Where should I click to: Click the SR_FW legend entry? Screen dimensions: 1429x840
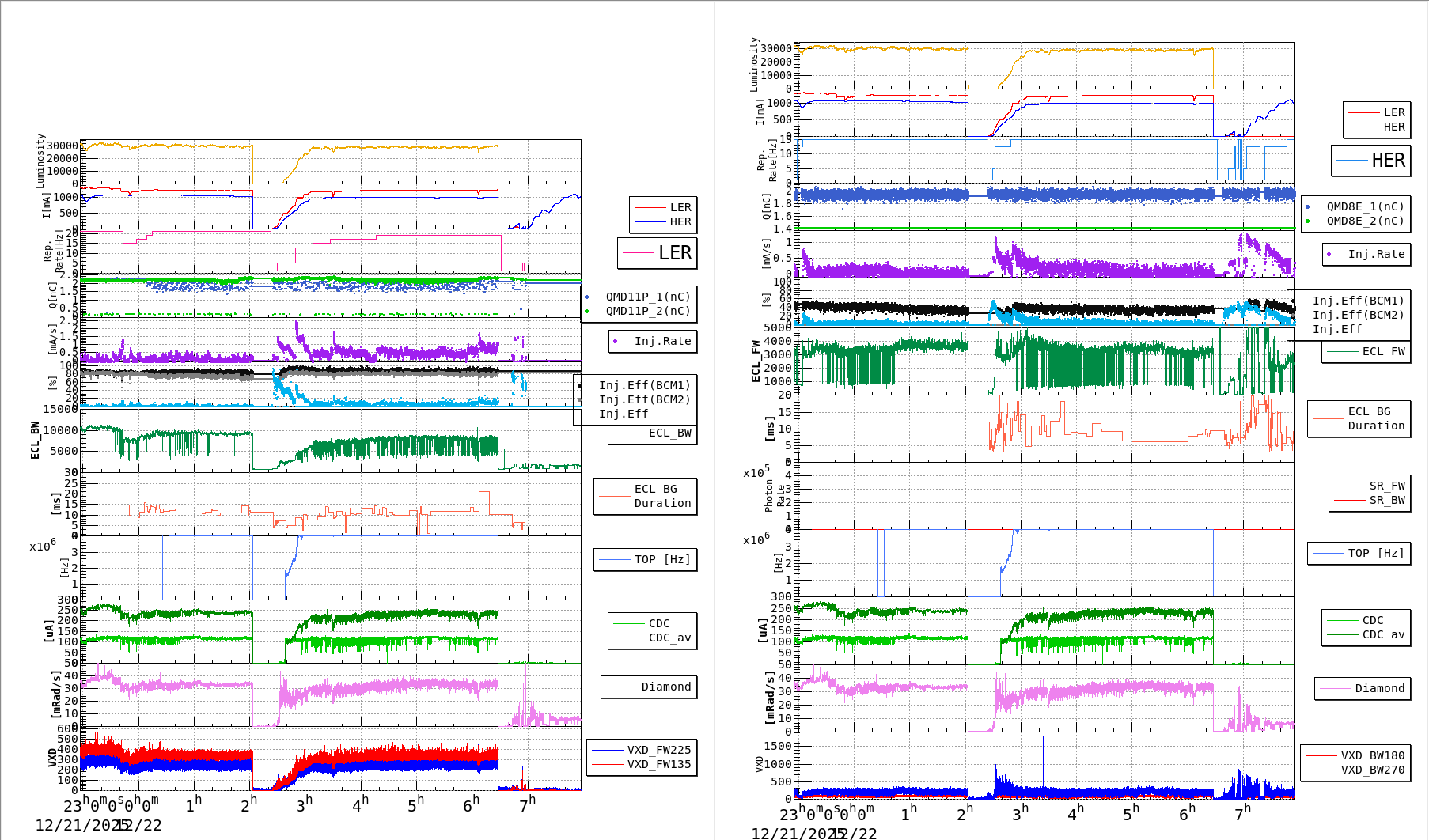pos(1386,486)
